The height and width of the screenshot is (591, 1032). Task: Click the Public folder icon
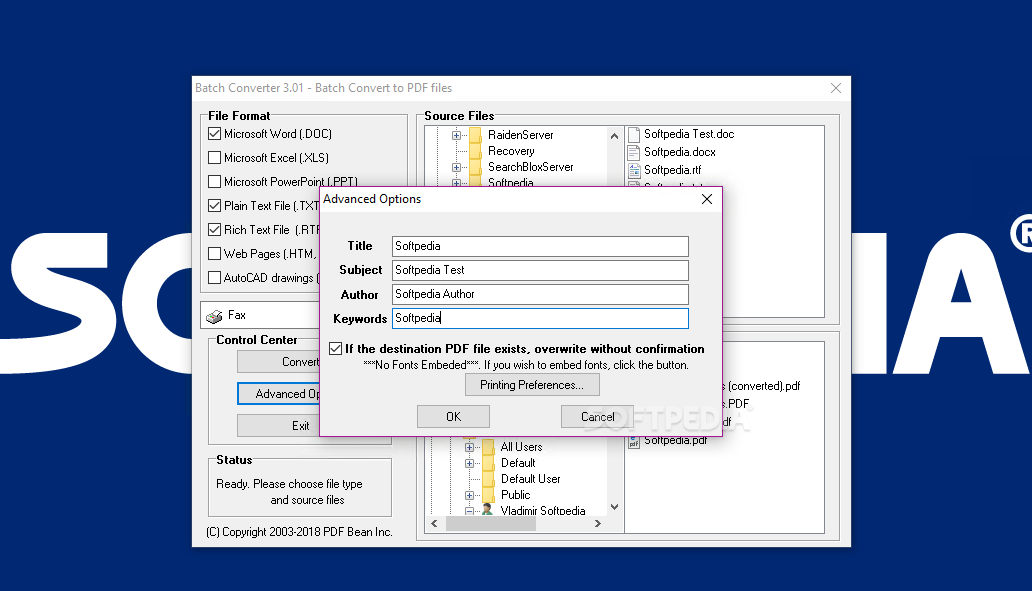488,495
